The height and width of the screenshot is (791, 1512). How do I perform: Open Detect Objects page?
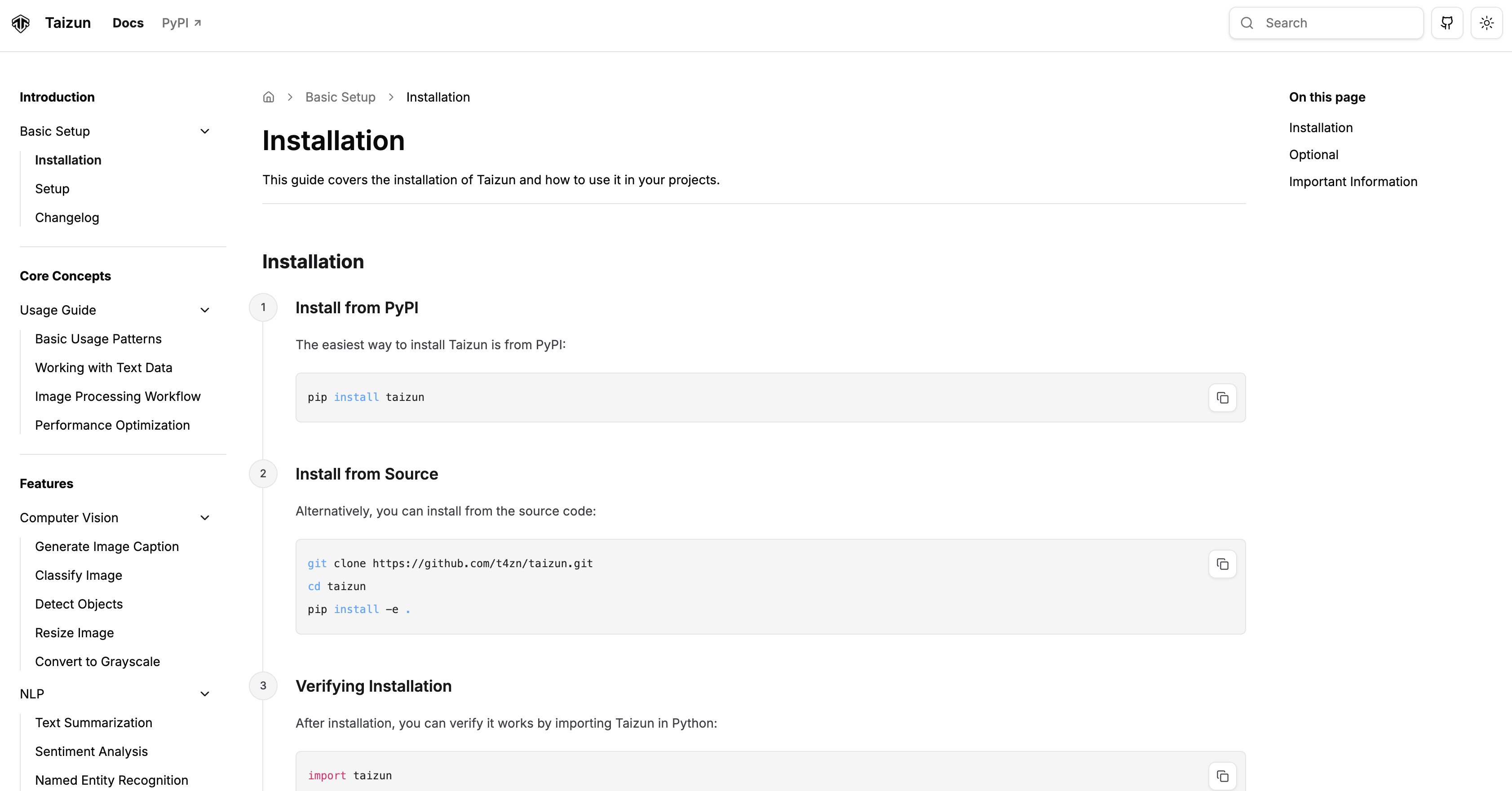[x=79, y=604]
